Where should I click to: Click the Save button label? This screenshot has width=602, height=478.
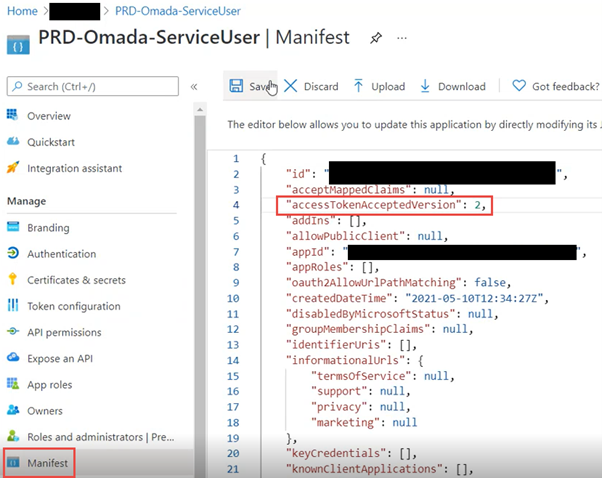(259, 86)
